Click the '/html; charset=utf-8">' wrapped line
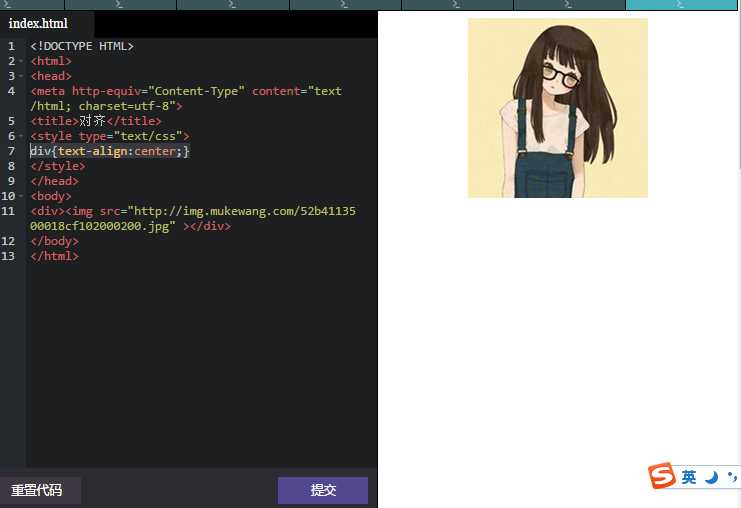Screen dimensions: 741x508 (106, 106)
